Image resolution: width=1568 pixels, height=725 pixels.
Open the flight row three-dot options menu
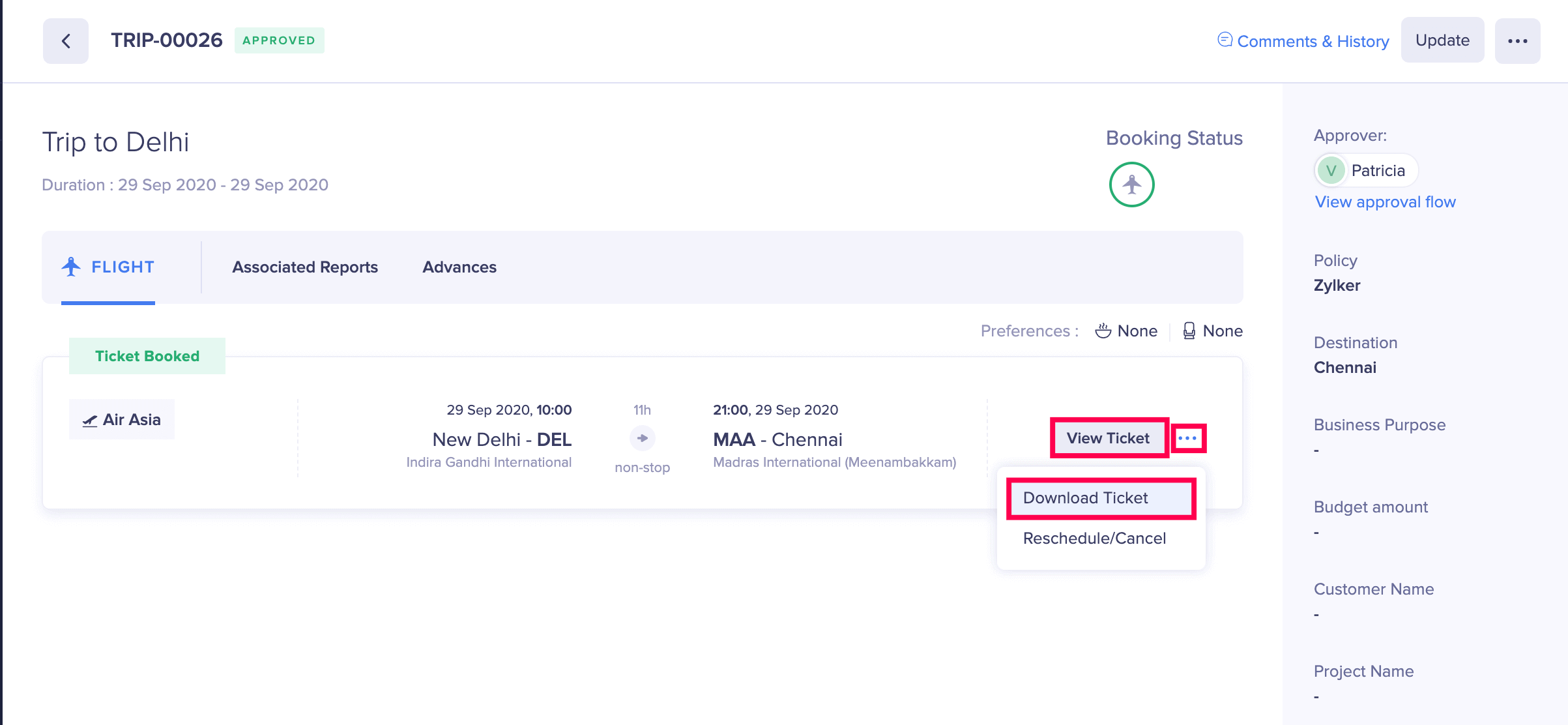(x=1187, y=438)
